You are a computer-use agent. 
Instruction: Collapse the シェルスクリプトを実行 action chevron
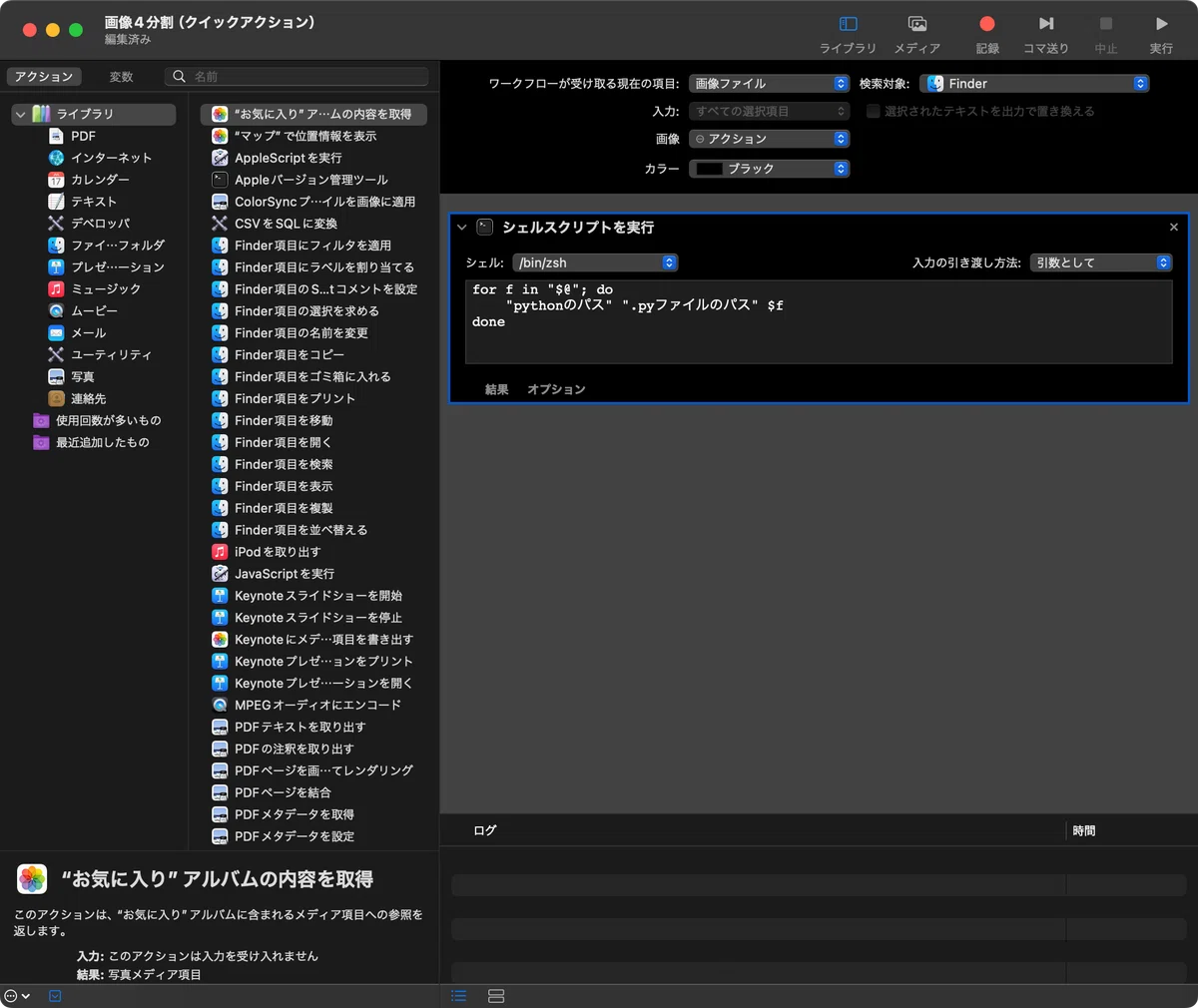pos(462,228)
